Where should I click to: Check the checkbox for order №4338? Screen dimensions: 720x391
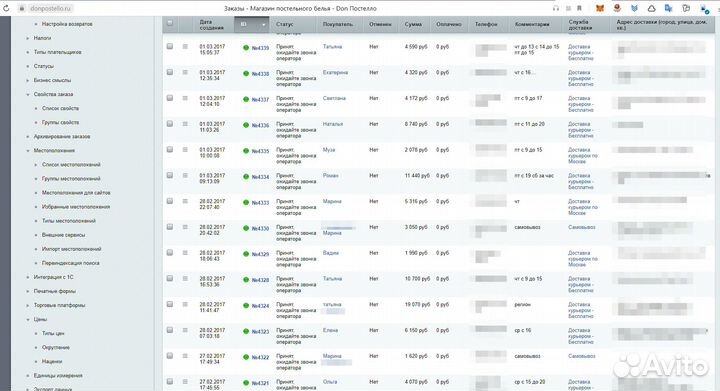click(170, 72)
